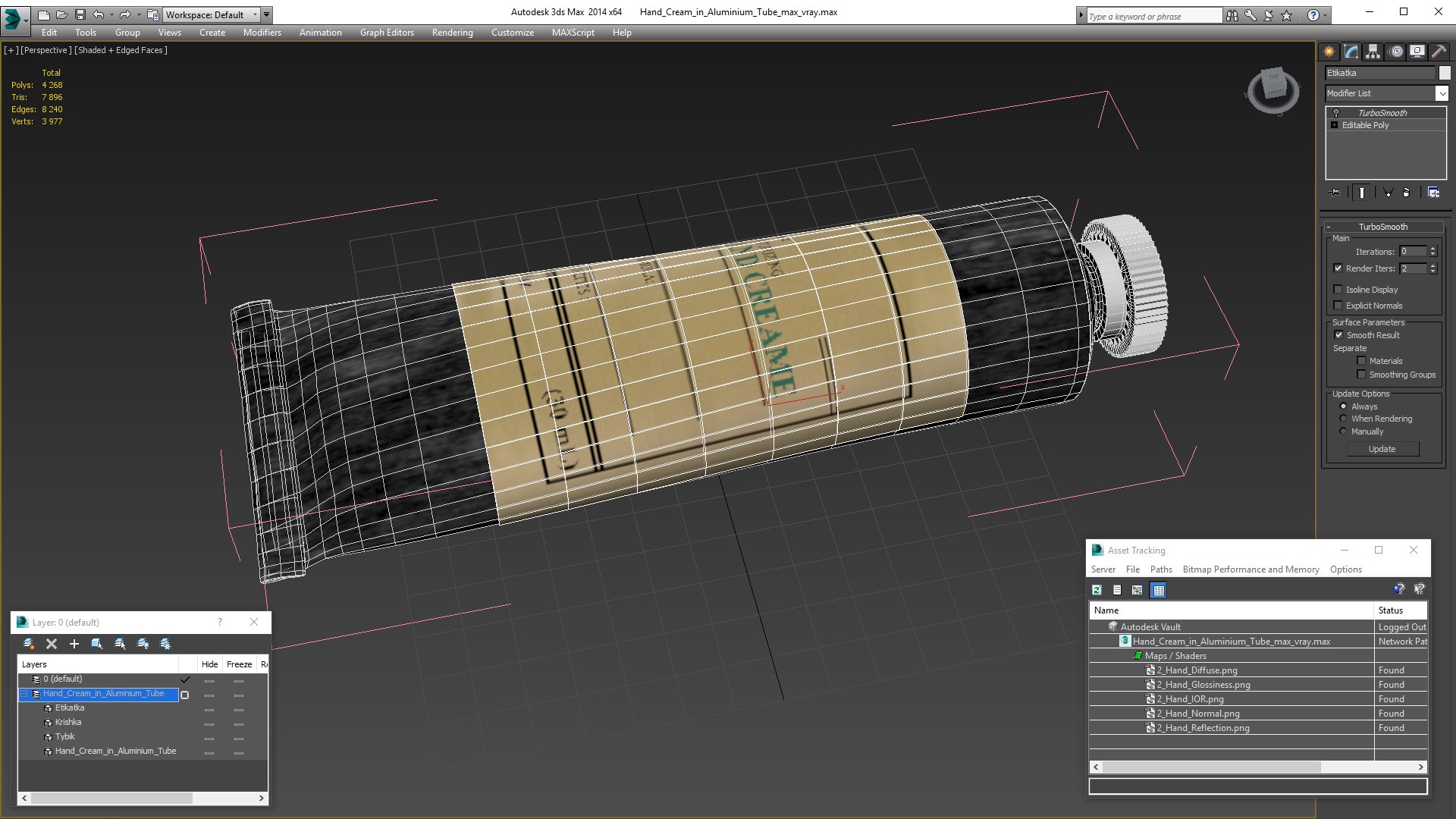Click the binoculars search icon
Image resolution: width=1456 pixels, height=819 pixels.
click(1232, 15)
